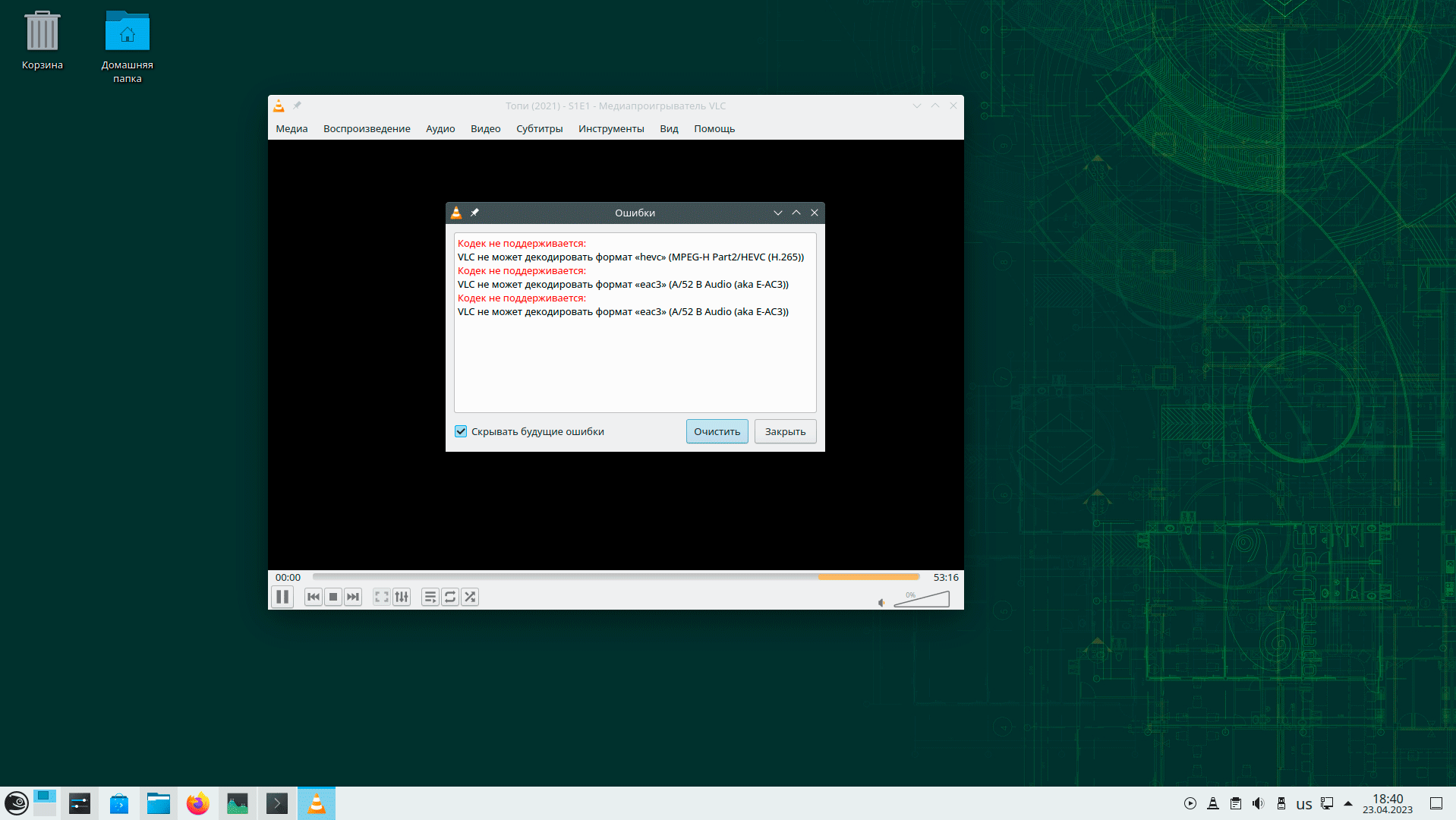
Task: Show the playlist panel
Action: 430,598
